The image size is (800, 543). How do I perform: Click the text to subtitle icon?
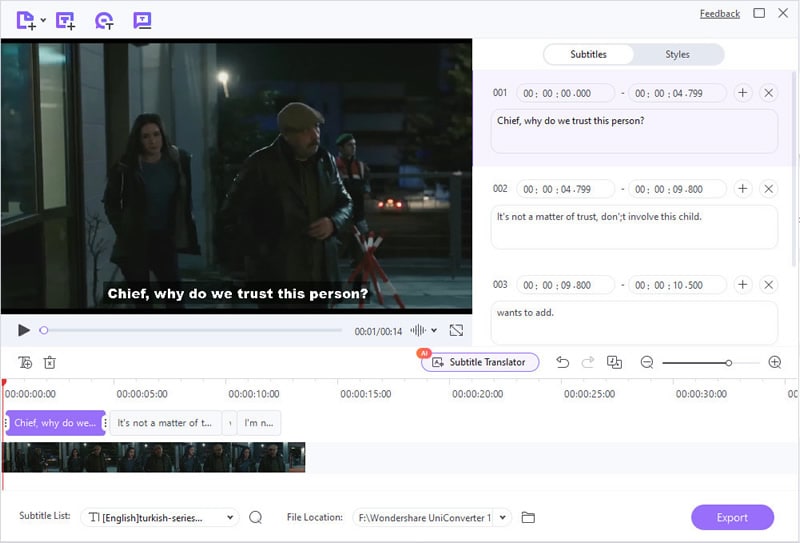142,21
